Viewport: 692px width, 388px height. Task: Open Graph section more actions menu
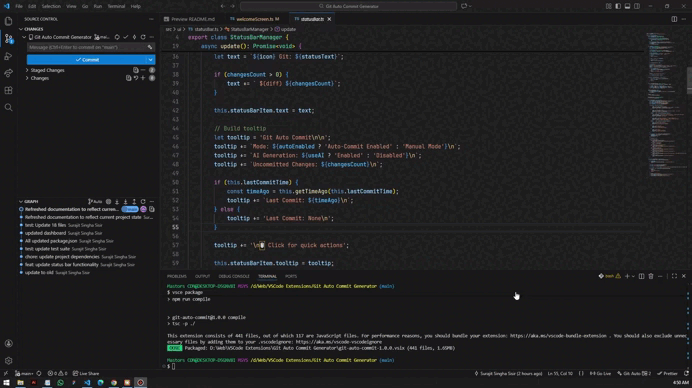[152, 202]
